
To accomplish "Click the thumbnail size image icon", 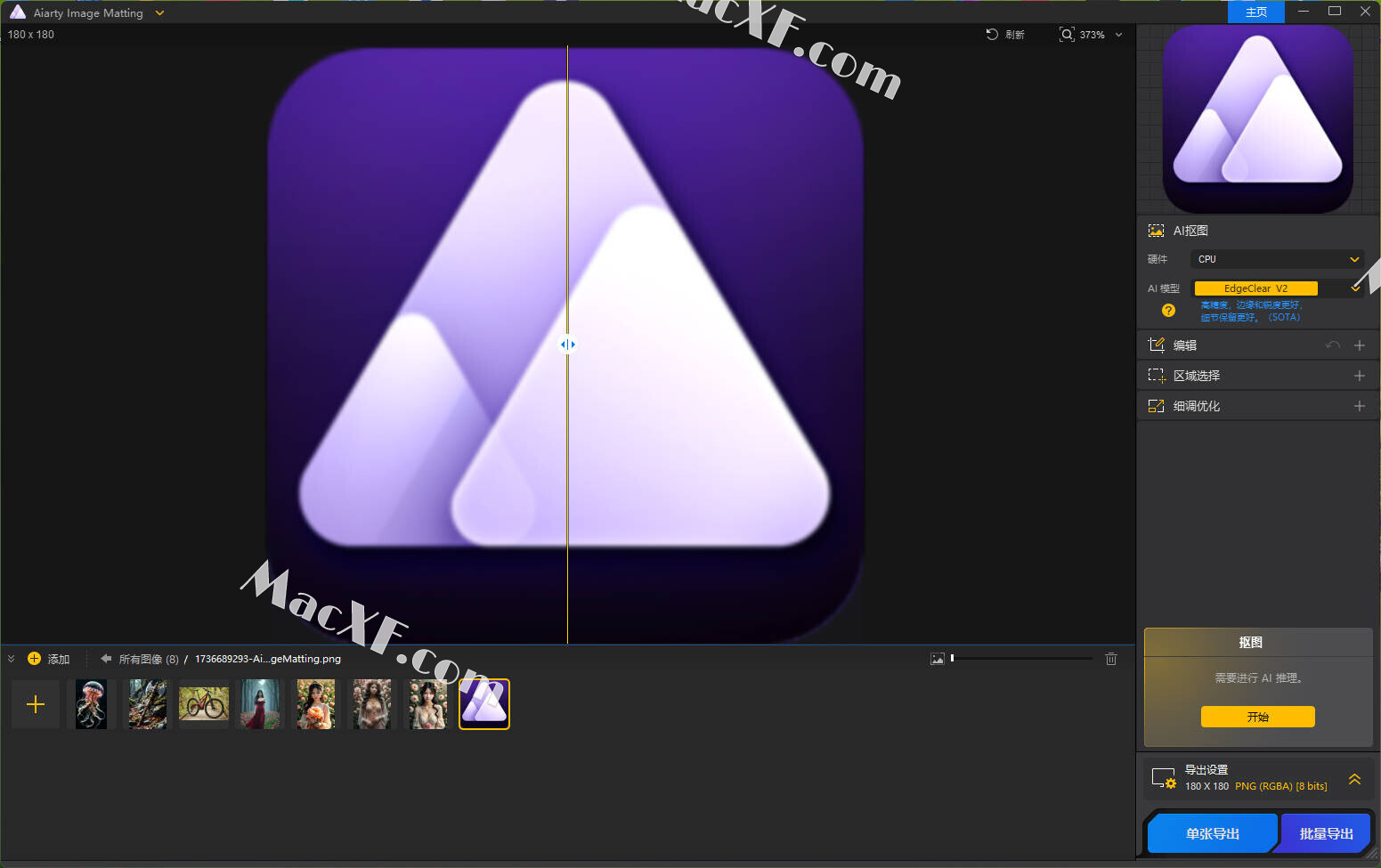I will [x=937, y=659].
